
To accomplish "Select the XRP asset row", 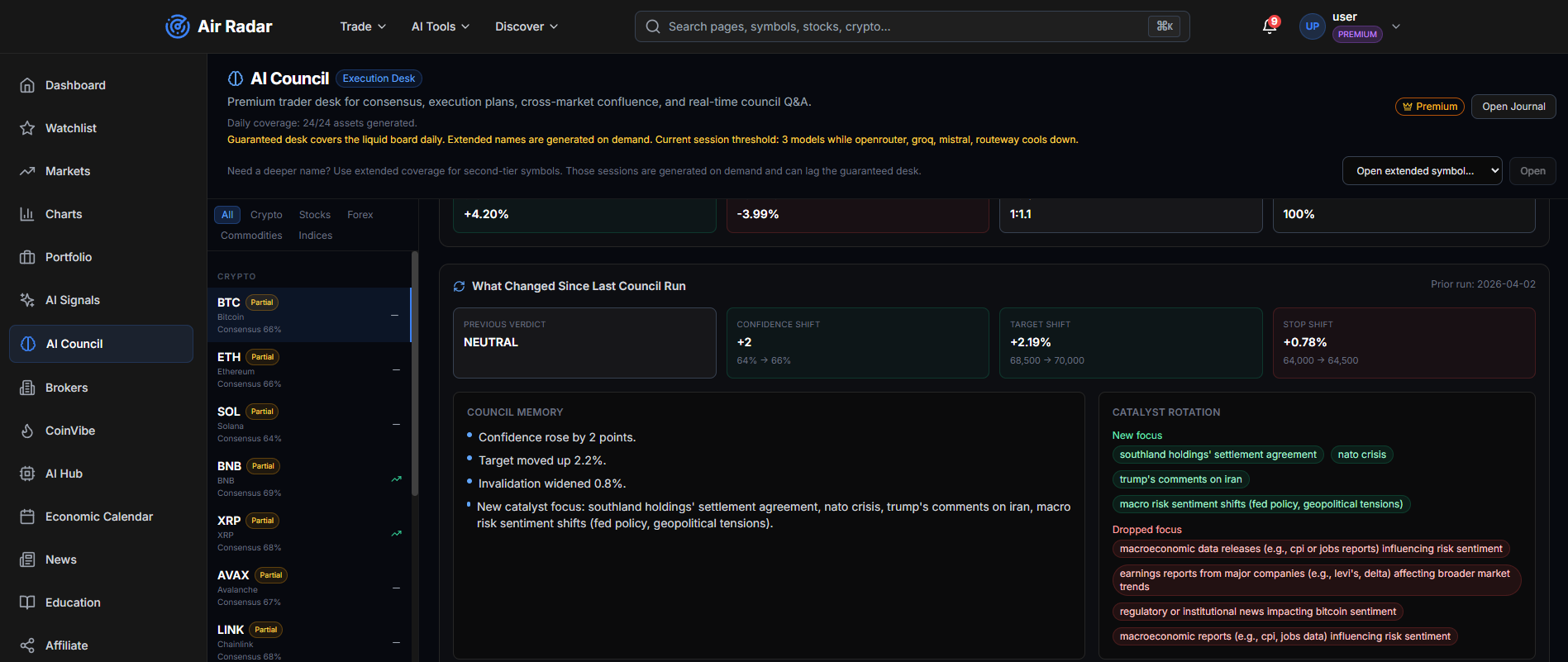I will click(309, 533).
